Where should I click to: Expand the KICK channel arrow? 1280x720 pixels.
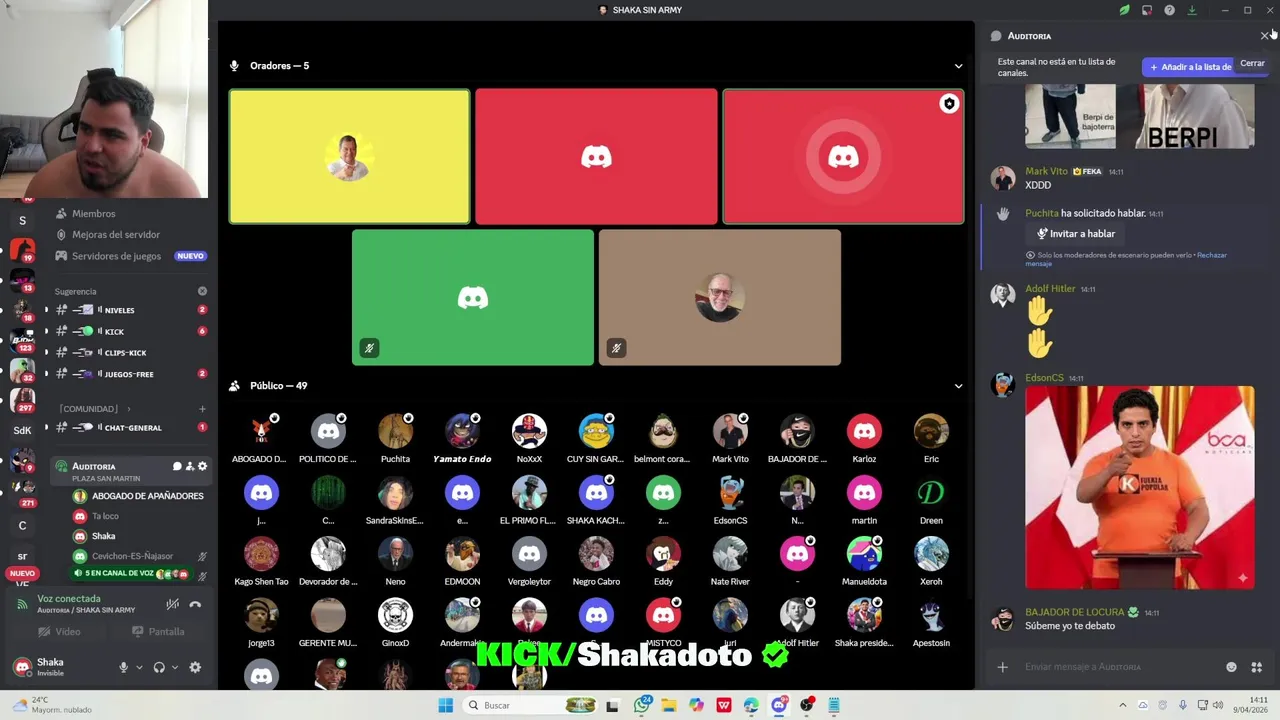tap(46, 331)
